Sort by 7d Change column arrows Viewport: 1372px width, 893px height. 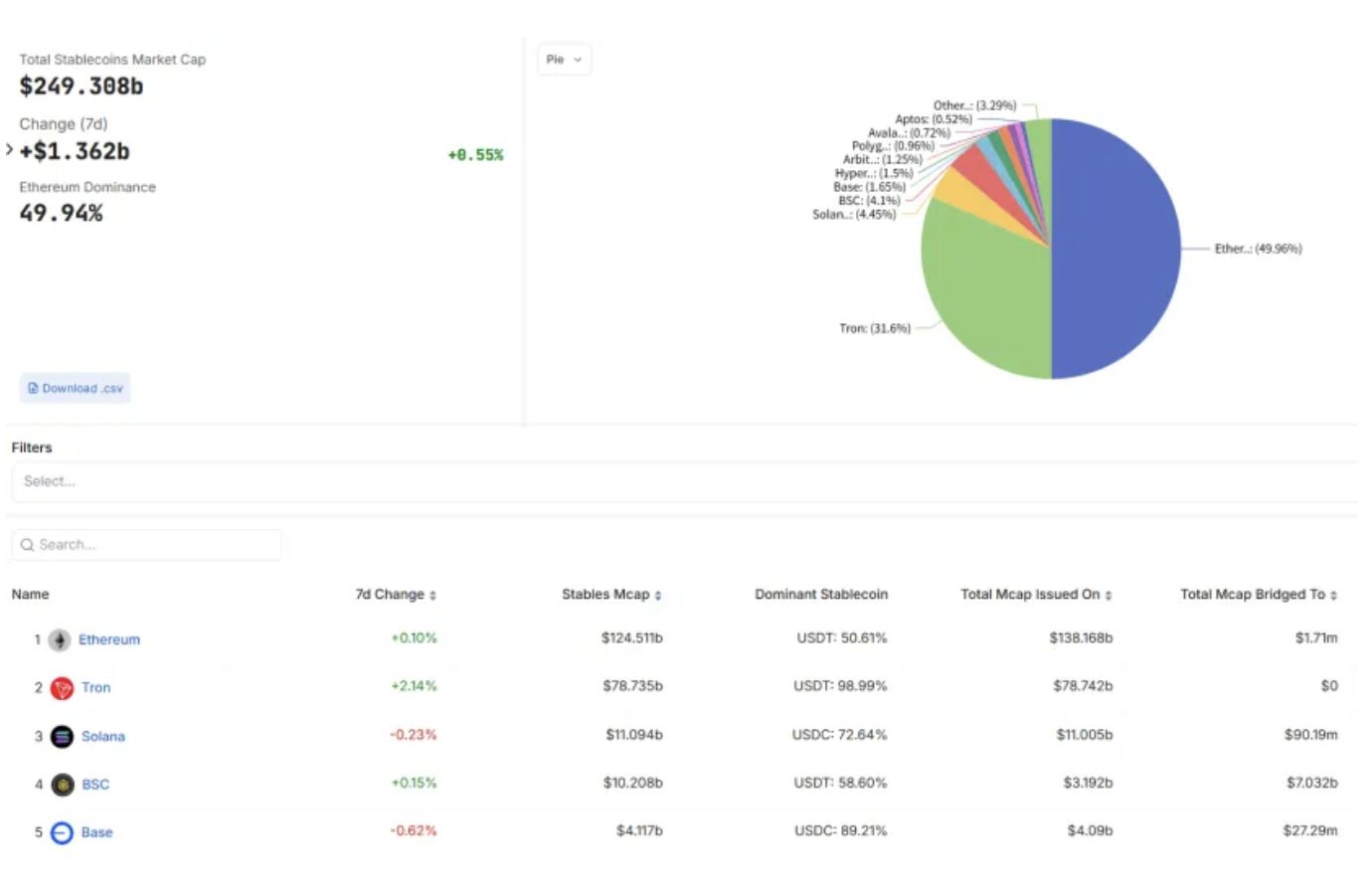click(432, 595)
